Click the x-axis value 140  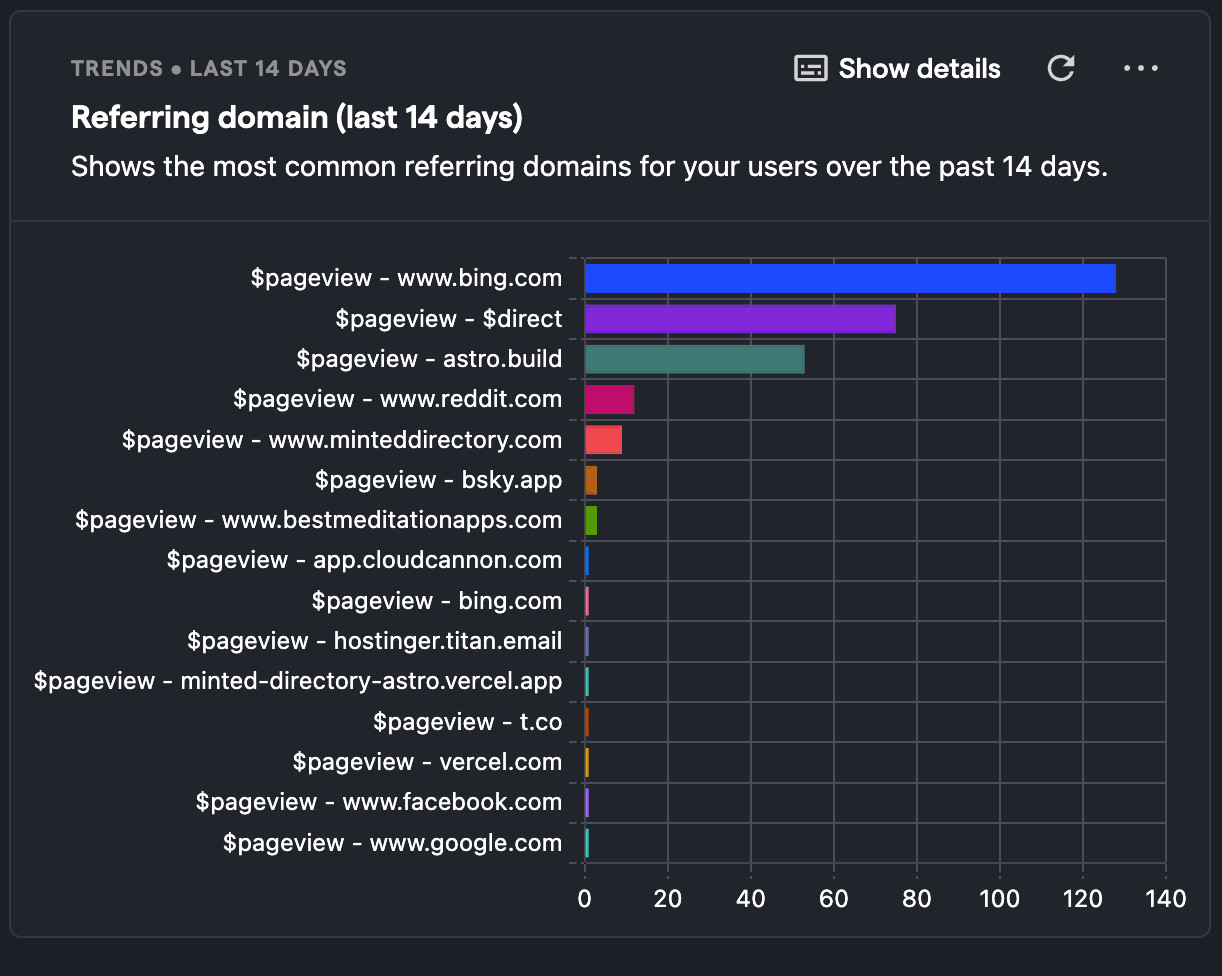pos(1166,898)
